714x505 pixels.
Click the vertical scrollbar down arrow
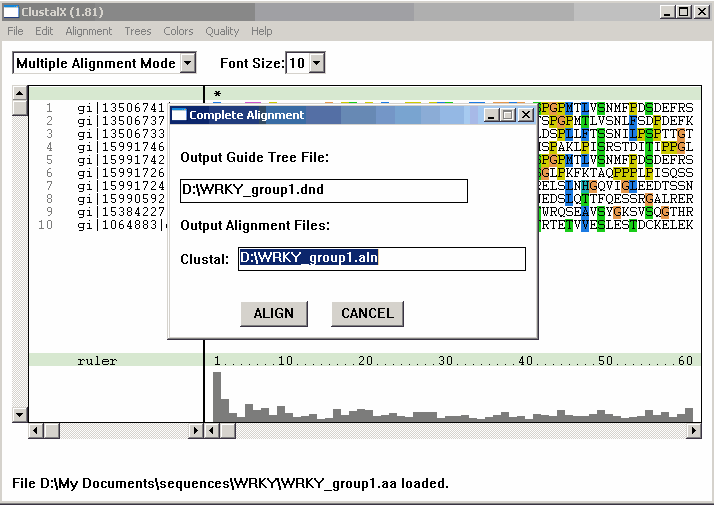(19, 414)
